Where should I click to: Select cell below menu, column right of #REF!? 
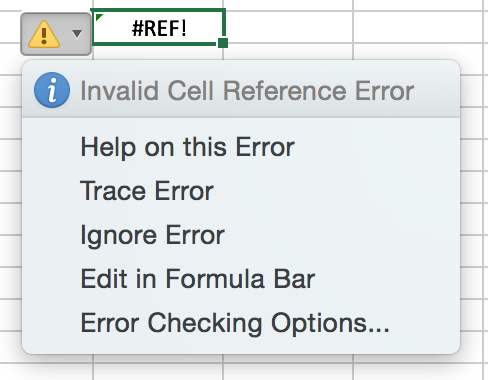[288, 371]
